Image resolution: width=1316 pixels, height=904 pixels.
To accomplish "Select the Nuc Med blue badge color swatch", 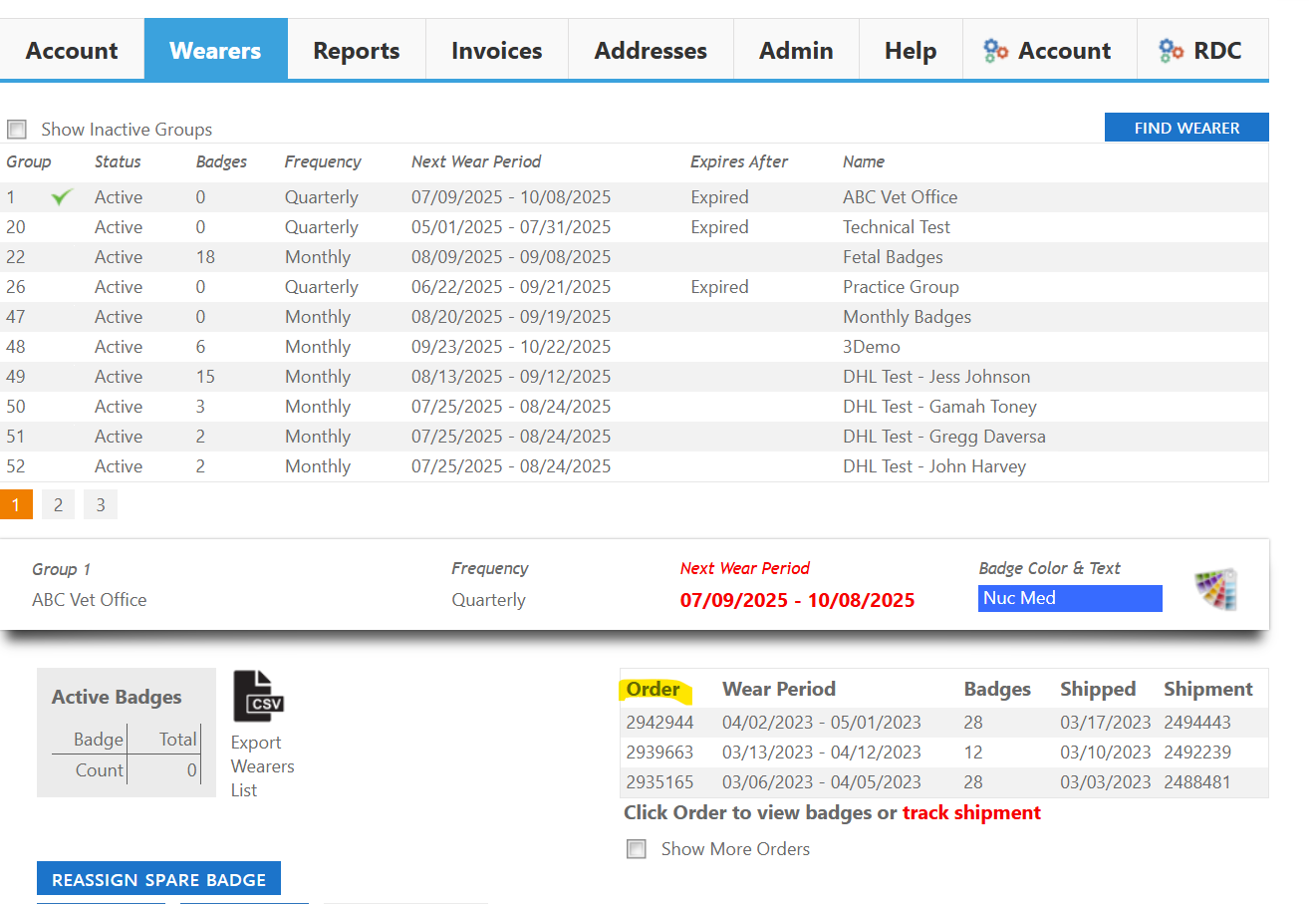I will (1069, 598).
